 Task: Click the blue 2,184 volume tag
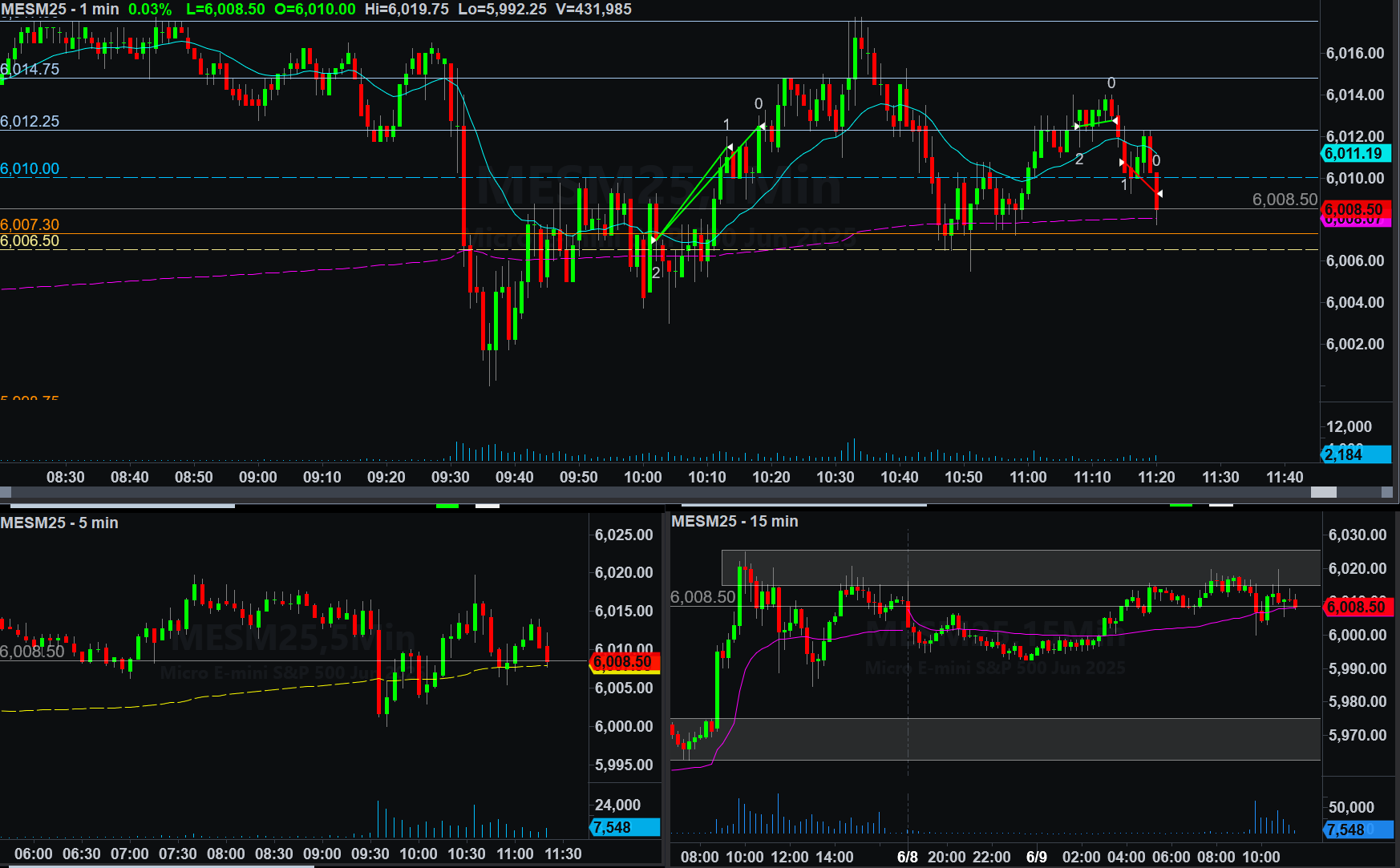click(x=1354, y=454)
